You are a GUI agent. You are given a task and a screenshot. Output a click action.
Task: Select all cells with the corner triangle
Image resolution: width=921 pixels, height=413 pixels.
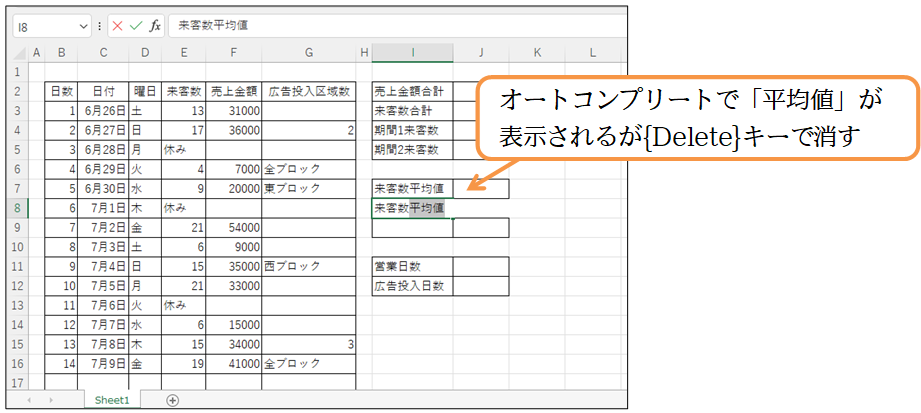(20, 53)
